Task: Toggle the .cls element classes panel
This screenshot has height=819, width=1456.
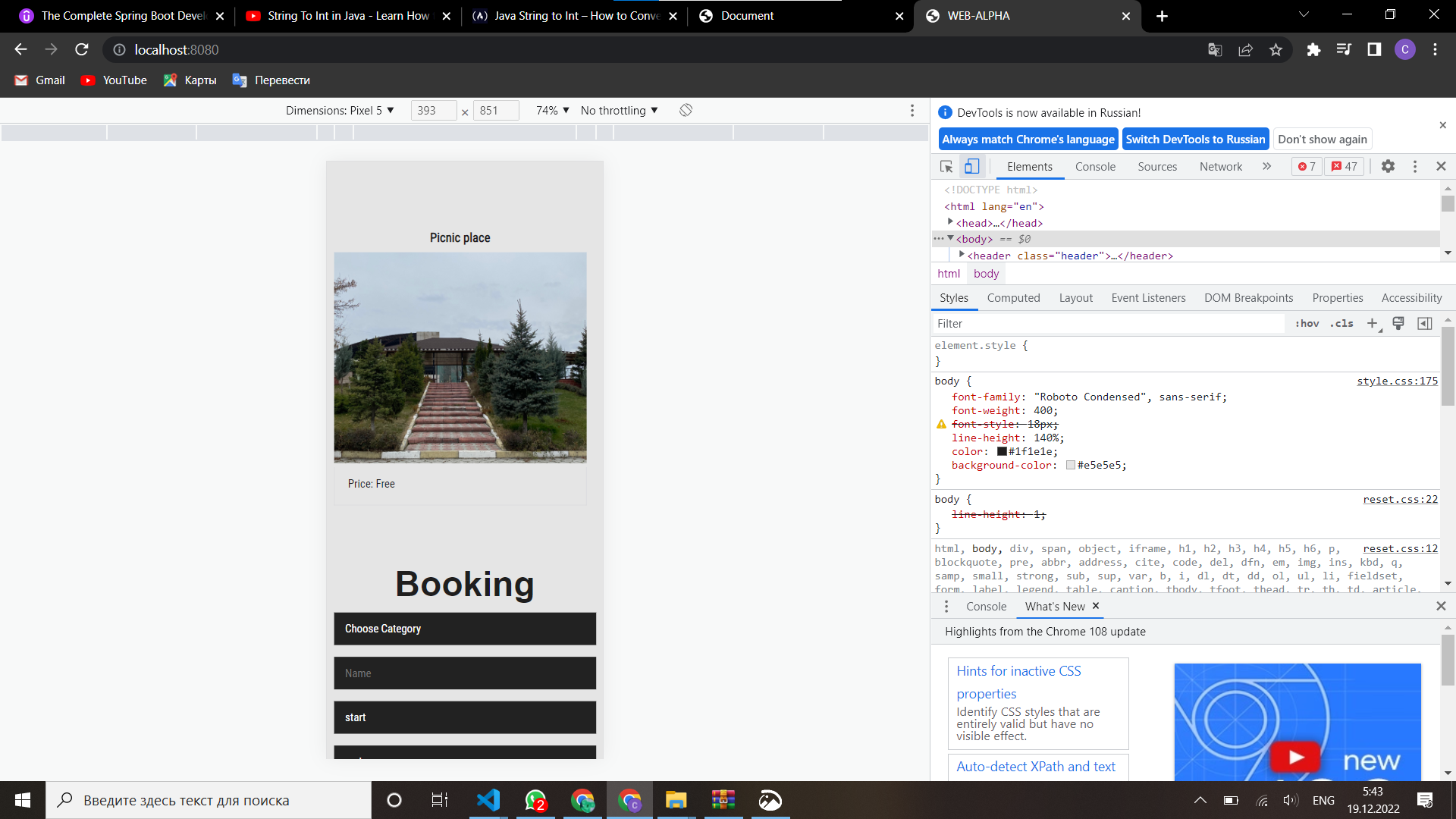Action: (x=1341, y=324)
